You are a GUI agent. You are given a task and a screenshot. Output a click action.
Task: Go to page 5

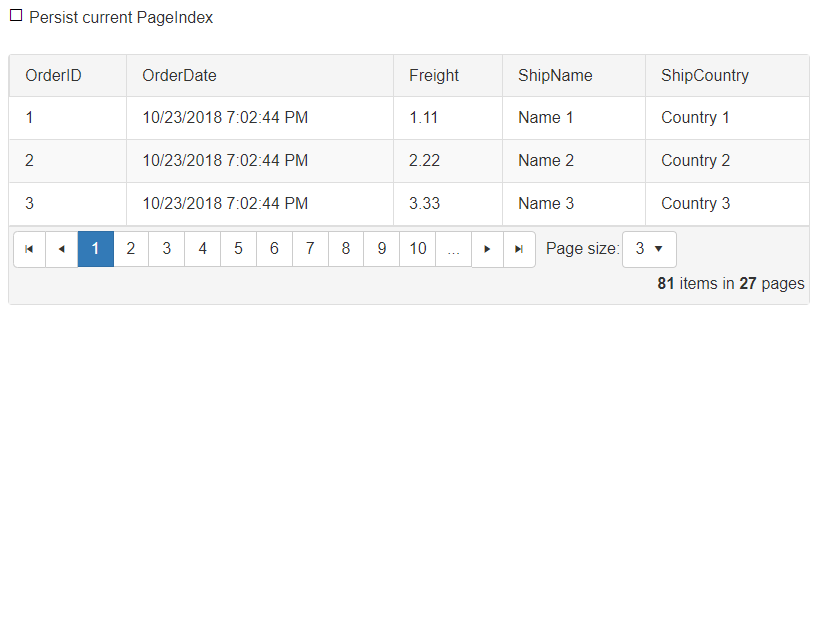(x=238, y=249)
